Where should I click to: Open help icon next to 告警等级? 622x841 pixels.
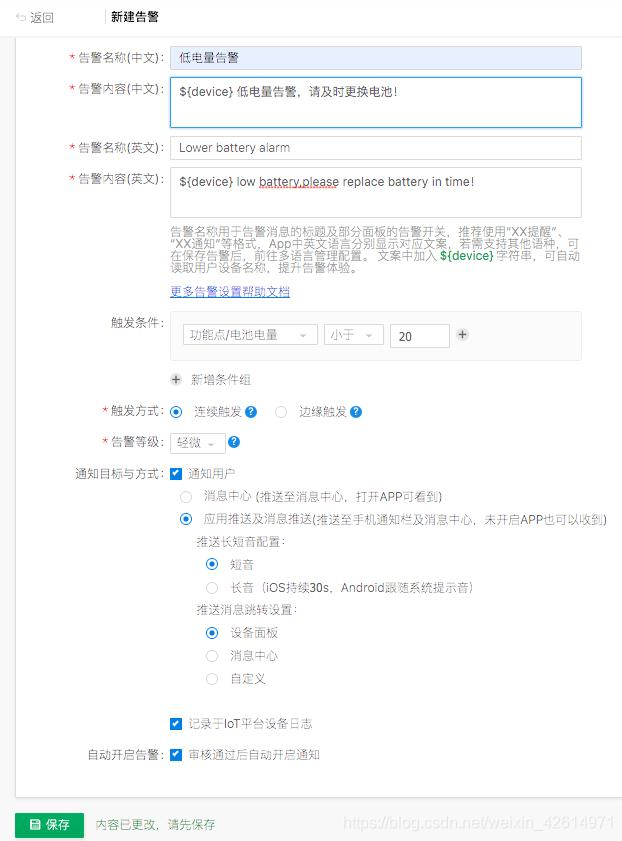point(234,442)
